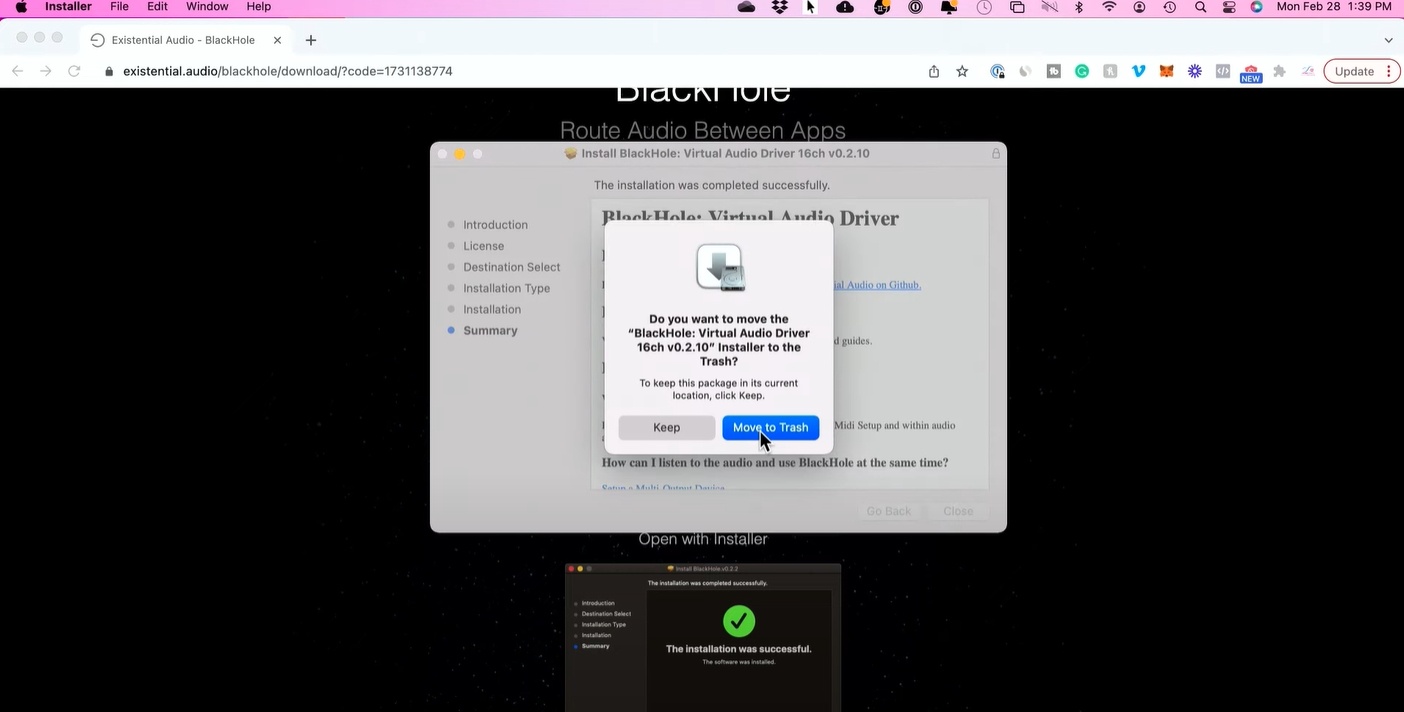Open a new browser tab

click(311, 40)
